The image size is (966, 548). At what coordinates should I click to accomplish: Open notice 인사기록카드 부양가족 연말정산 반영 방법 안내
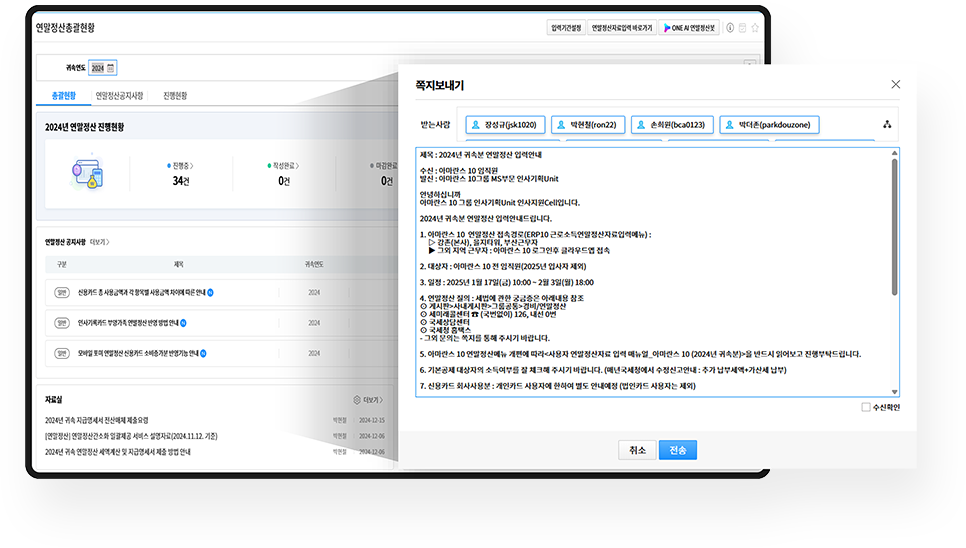tap(128, 323)
